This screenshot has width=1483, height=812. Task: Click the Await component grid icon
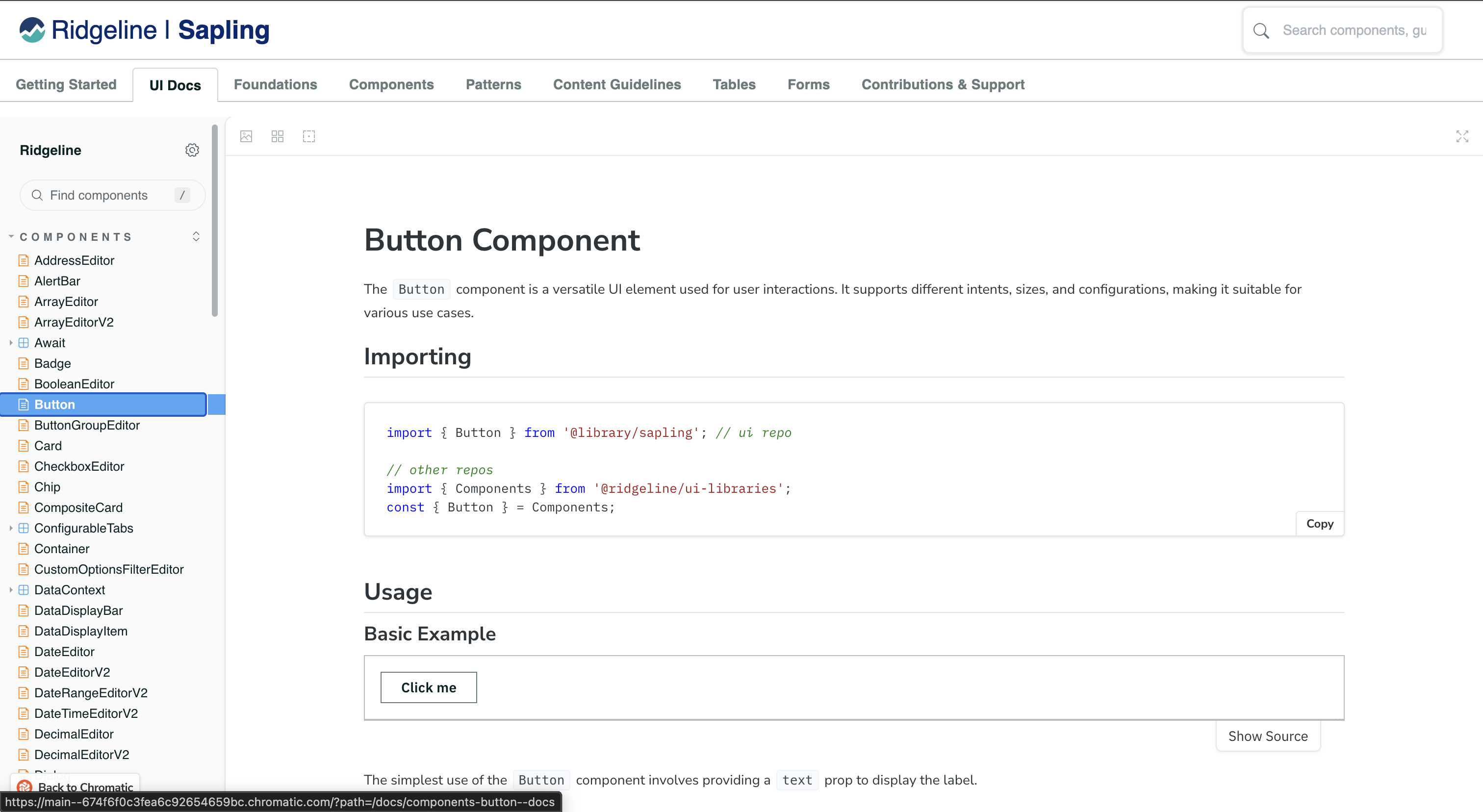pyautogui.click(x=24, y=343)
